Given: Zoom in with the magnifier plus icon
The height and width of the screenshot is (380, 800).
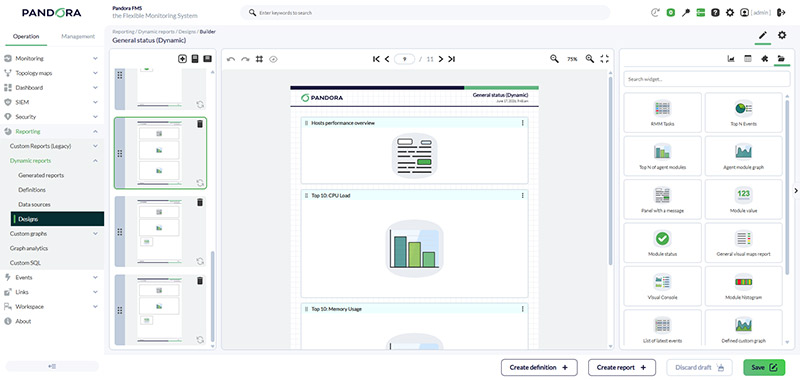Looking at the screenshot, I should [x=590, y=59].
